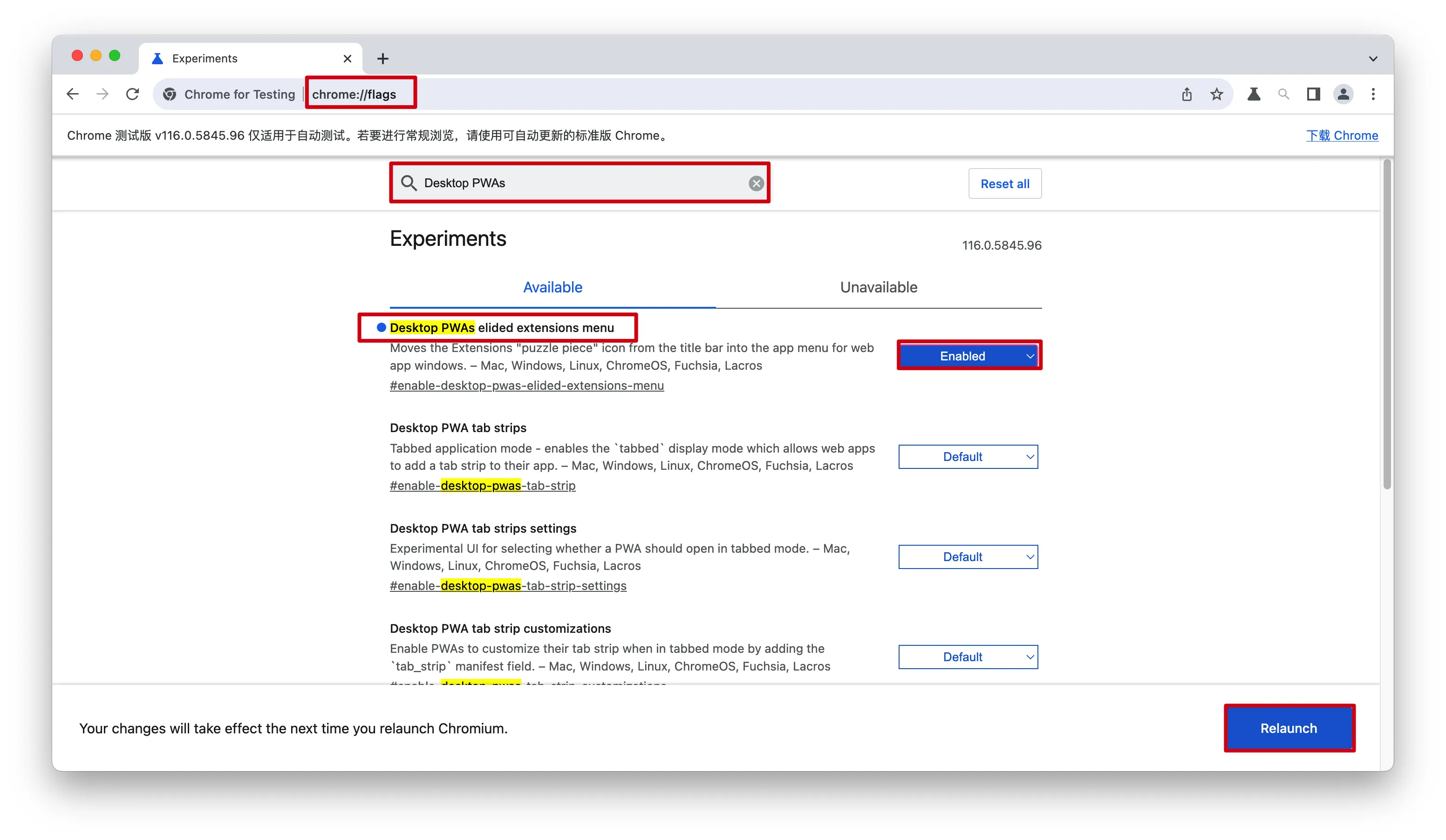1446x840 pixels.
Task: Toggle the side panel icon
Action: coord(1313,94)
